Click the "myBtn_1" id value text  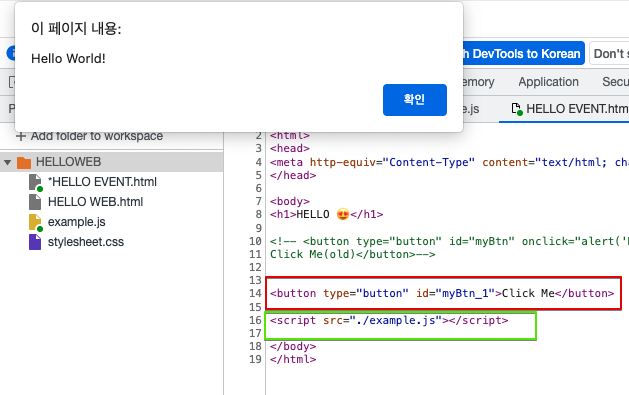pos(465,293)
